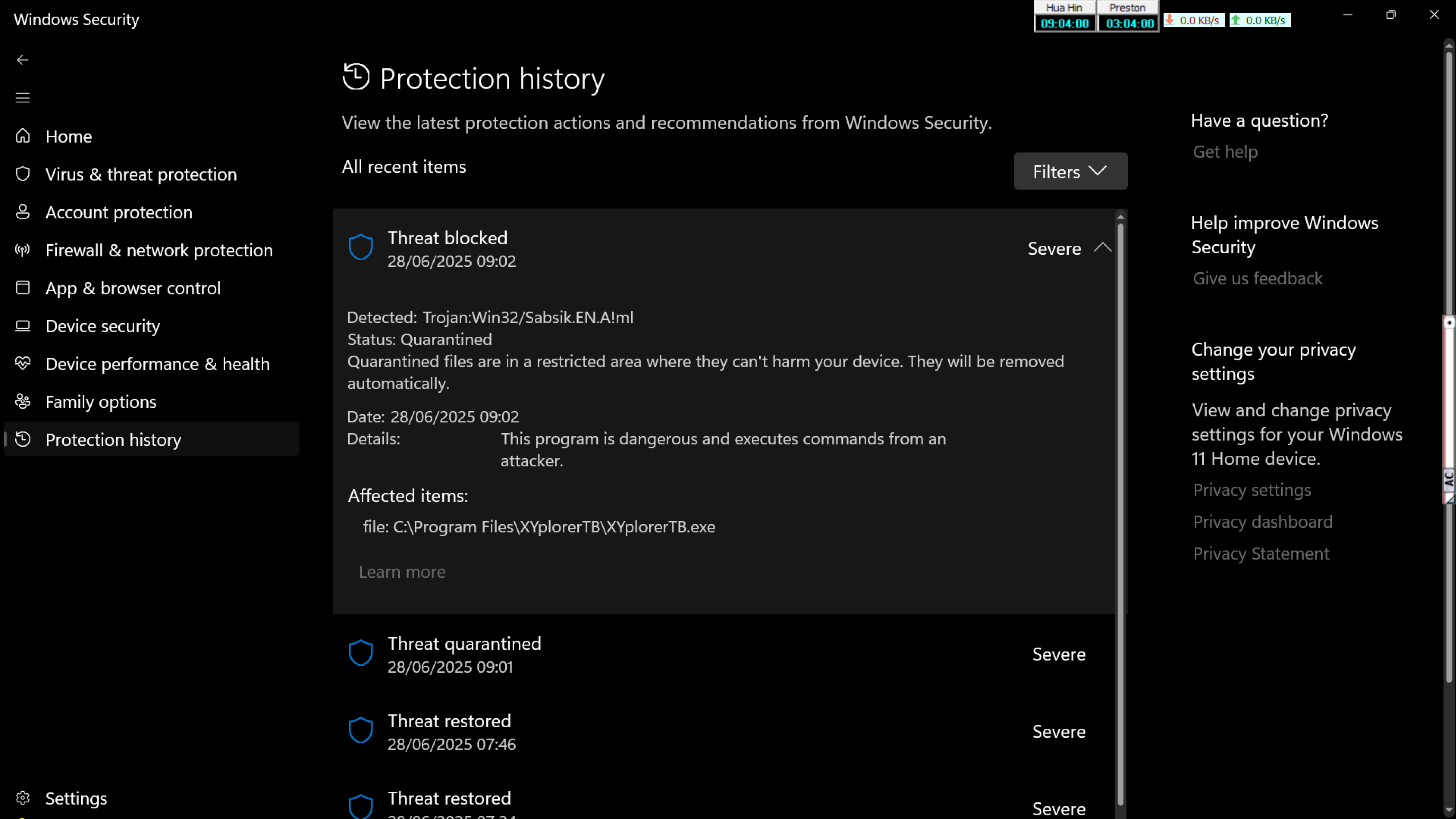Screen dimensions: 1456x819
Task: Click the Firewall & network protection antenna icon
Action: (x=23, y=250)
